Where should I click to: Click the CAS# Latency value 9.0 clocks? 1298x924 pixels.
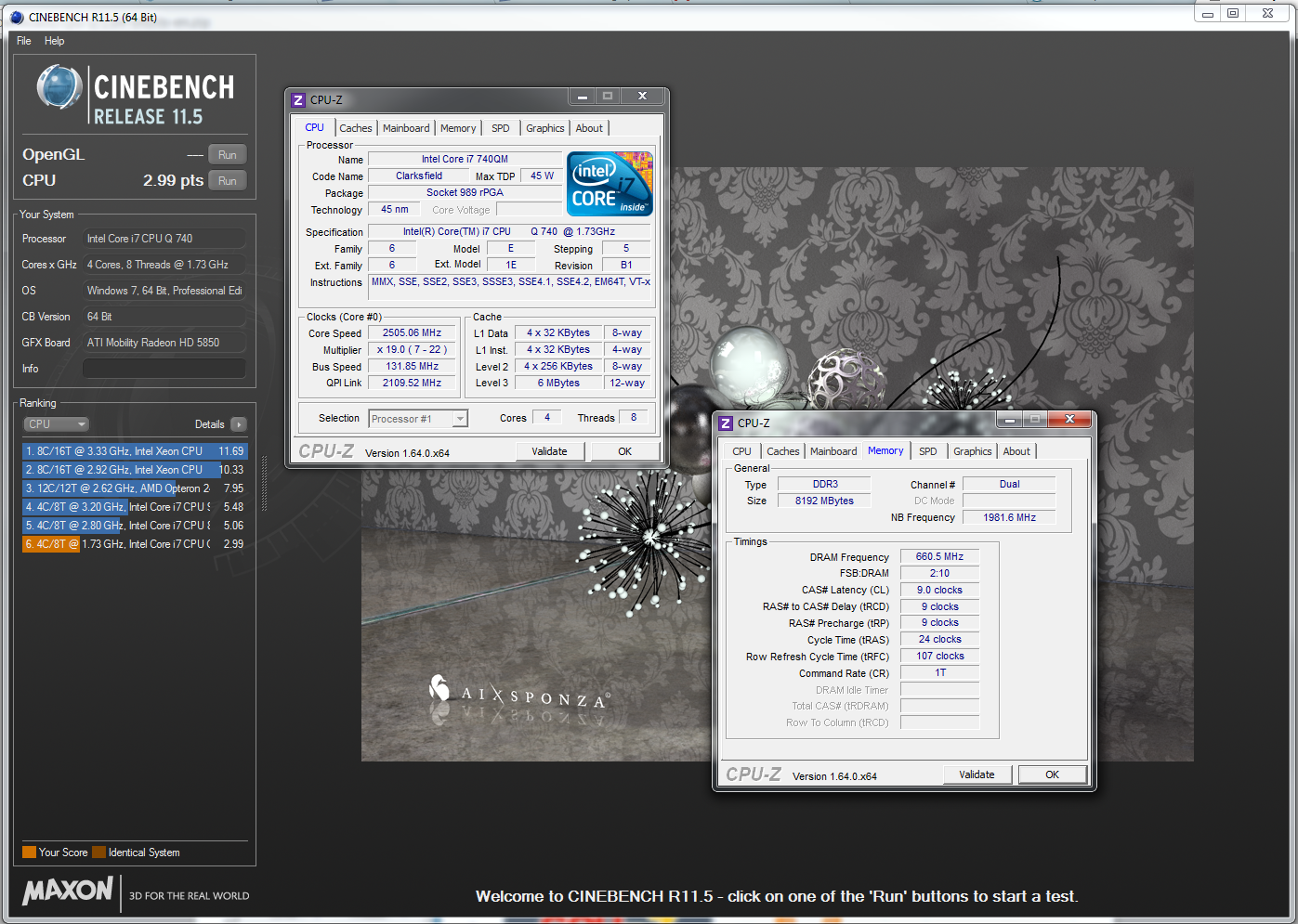tap(939, 590)
